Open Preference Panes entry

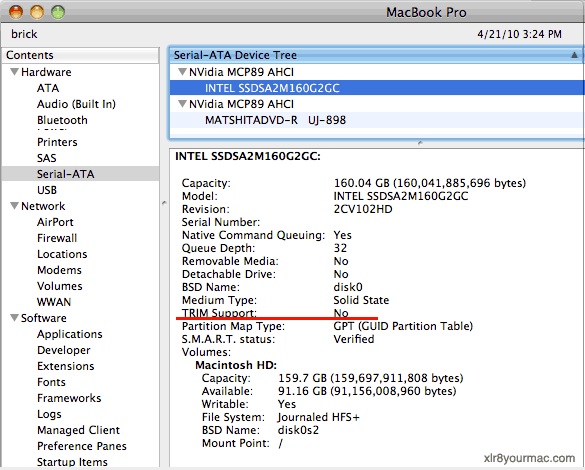pos(81,446)
